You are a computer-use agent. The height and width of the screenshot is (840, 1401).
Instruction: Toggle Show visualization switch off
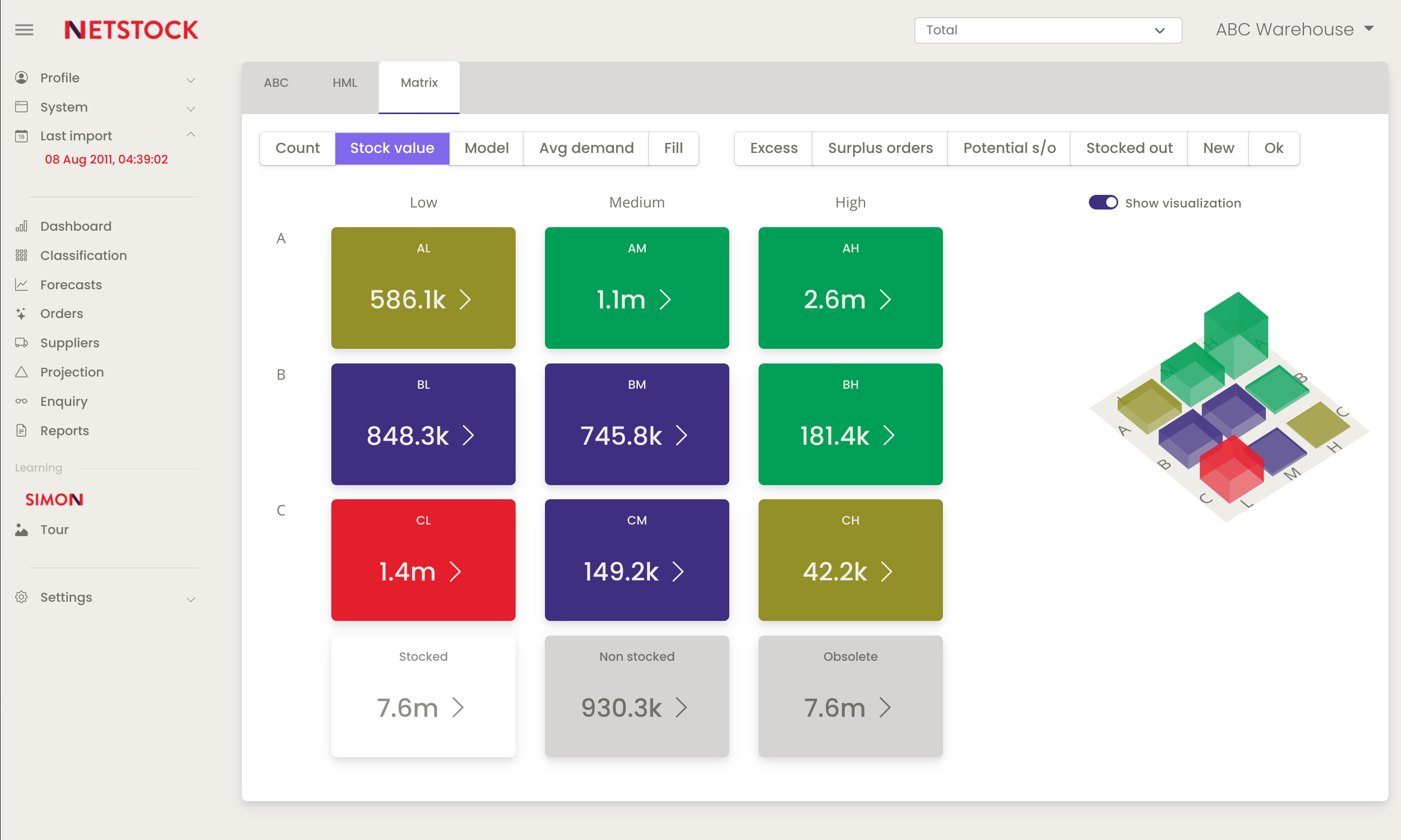[1103, 202]
